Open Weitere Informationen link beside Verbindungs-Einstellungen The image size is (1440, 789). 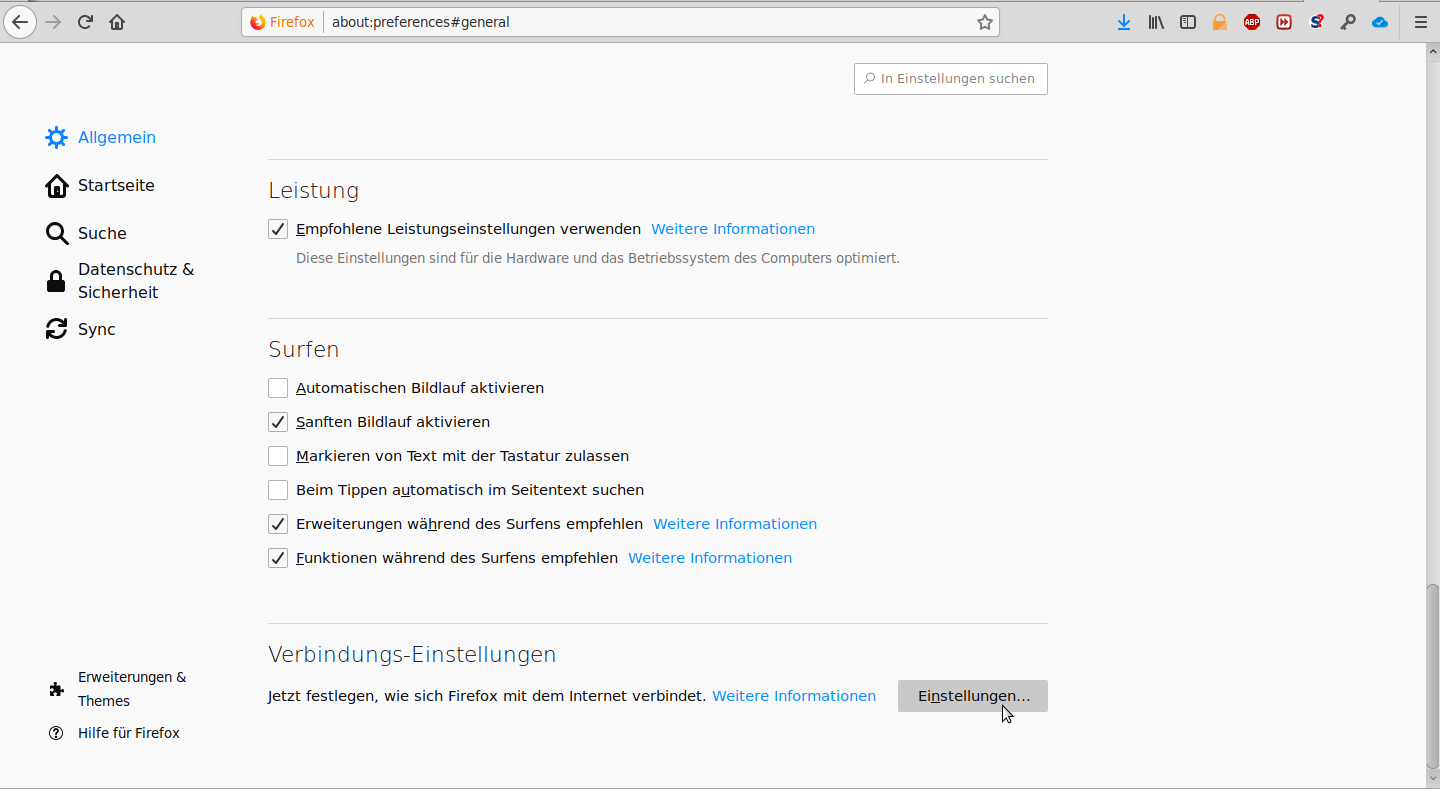pos(794,696)
